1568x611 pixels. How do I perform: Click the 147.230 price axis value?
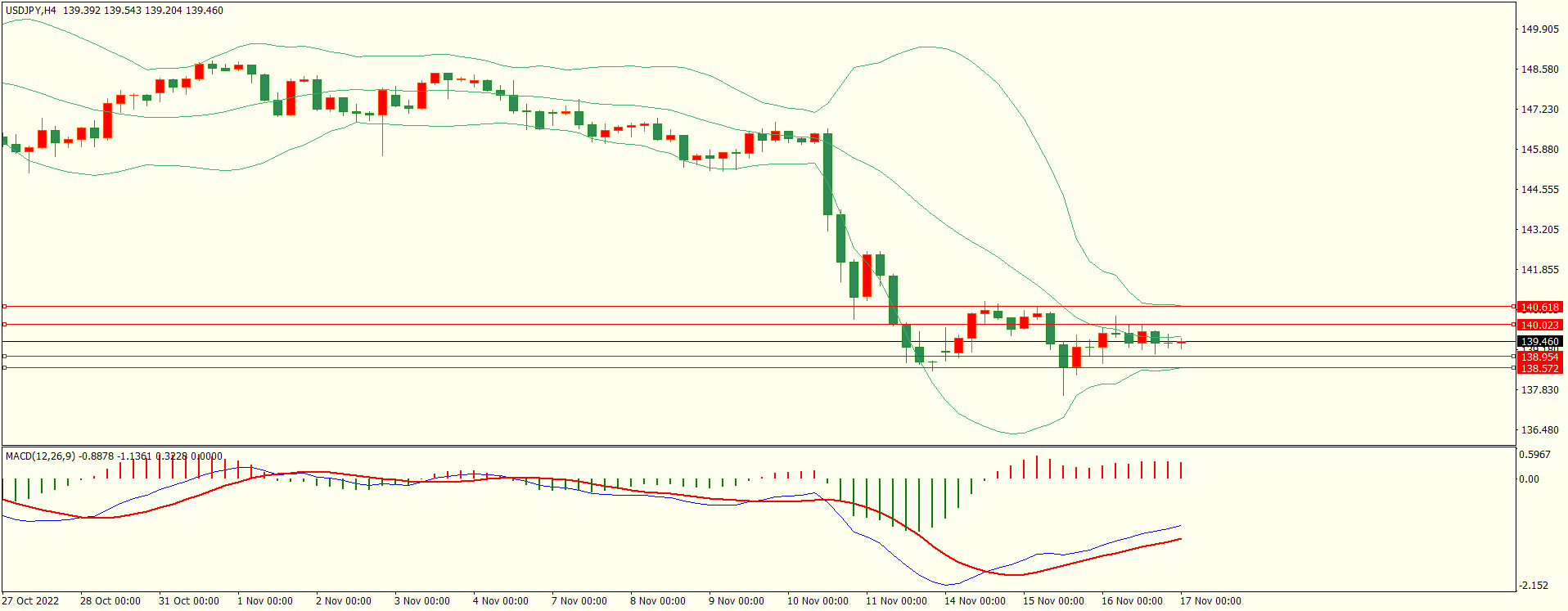(1539, 110)
